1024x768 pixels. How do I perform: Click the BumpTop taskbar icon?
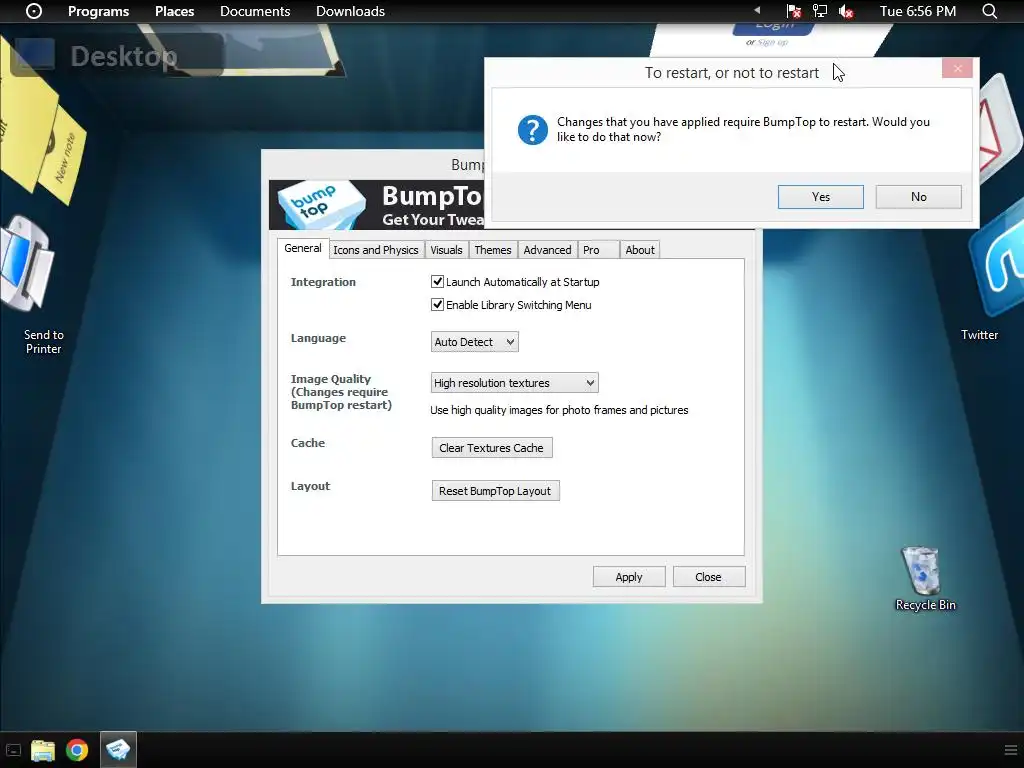click(118, 750)
